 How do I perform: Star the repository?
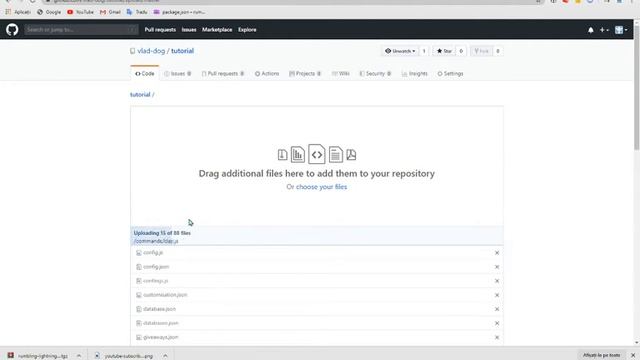pos(444,51)
